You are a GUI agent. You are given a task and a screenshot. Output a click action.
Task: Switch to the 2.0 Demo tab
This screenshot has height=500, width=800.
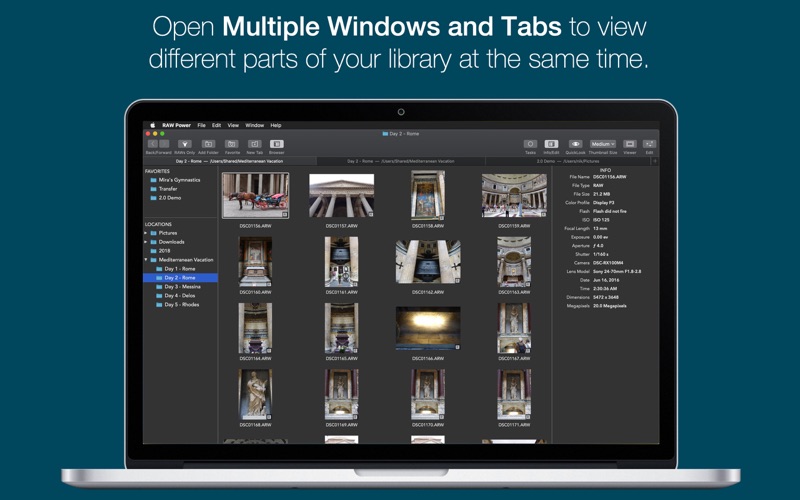tap(567, 160)
